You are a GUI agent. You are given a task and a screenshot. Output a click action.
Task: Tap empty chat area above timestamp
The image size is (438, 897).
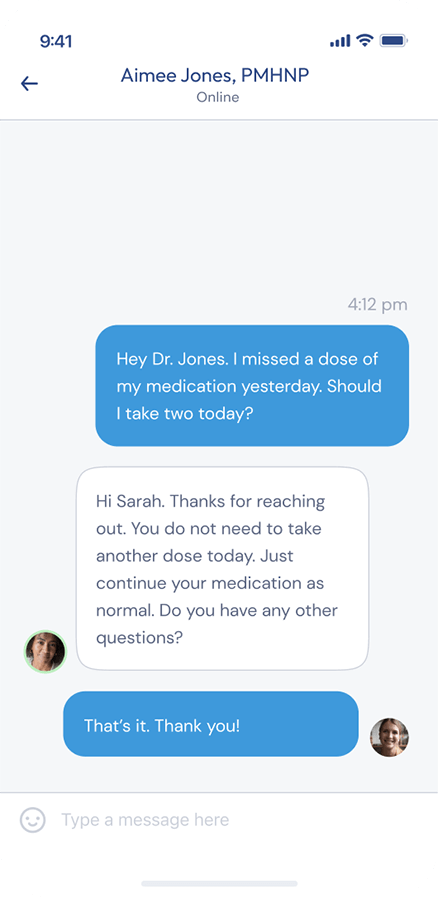219,206
